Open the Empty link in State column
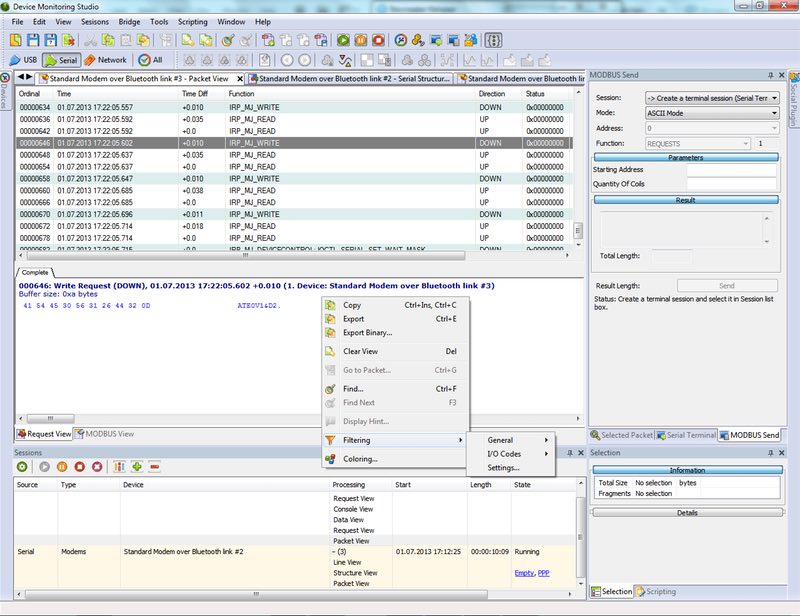 point(524,573)
